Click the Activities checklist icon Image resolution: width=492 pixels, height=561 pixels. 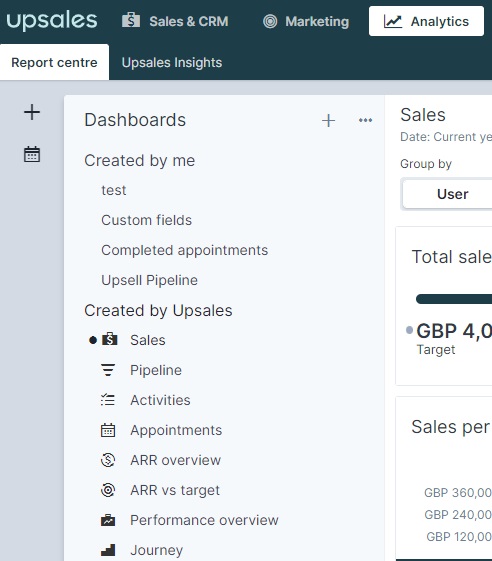(x=108, y=400)
